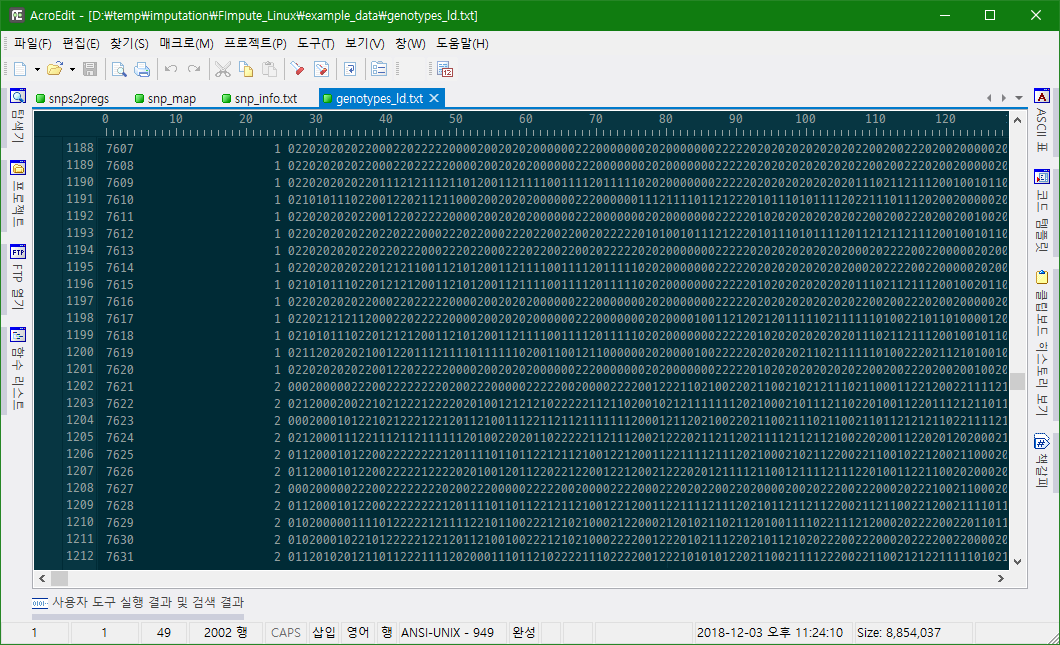This screenshot has height=645, width=1060.
Task: Click the CAPS indicator in status bar
Action: tap(285, 633)
